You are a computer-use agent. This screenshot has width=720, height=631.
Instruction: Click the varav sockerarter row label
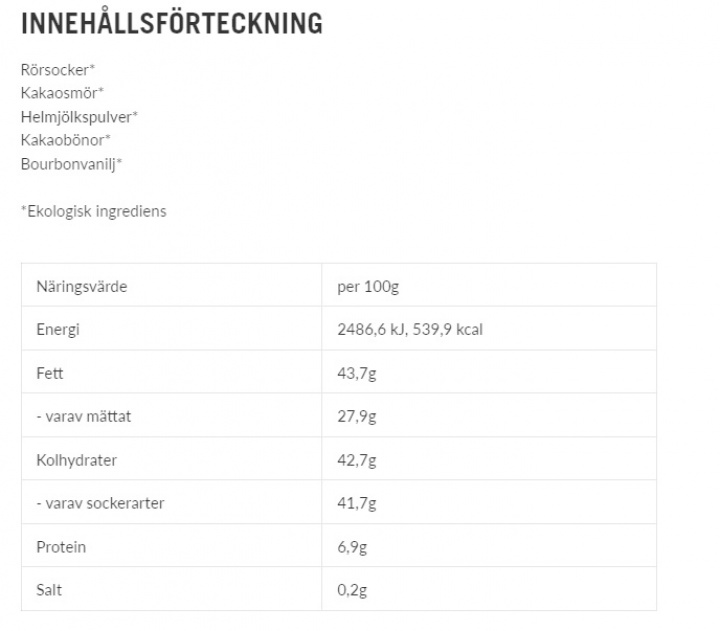pyautogui.click(x=100, y=503)
